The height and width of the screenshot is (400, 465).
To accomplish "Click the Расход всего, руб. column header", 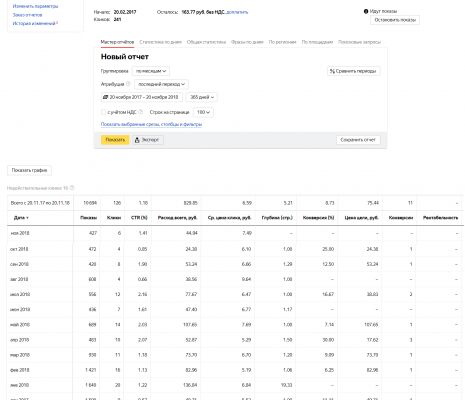I will click(177, 218).
